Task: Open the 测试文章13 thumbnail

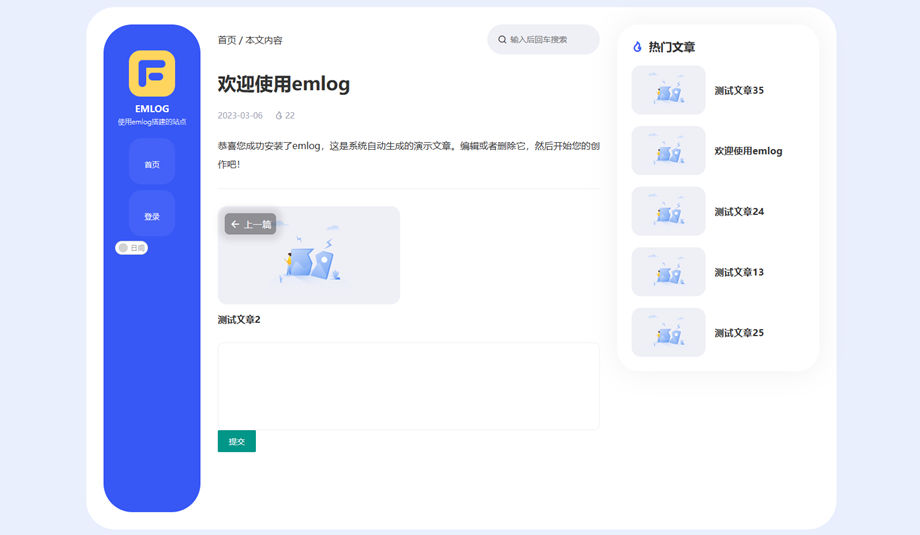Action: pyautogui.click(x=668, y=272)
